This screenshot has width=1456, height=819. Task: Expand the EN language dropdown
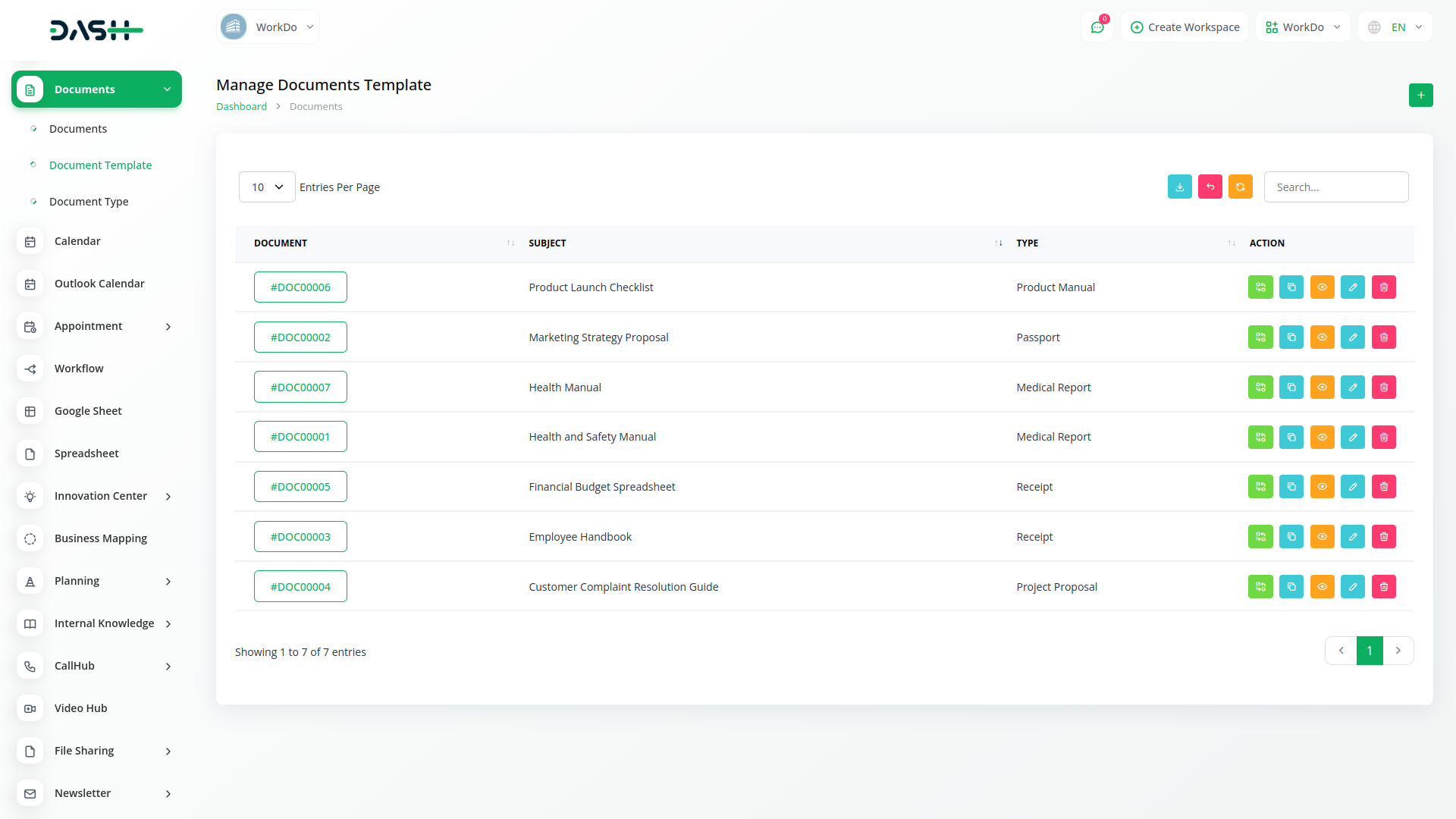(x=1395, y=27)
